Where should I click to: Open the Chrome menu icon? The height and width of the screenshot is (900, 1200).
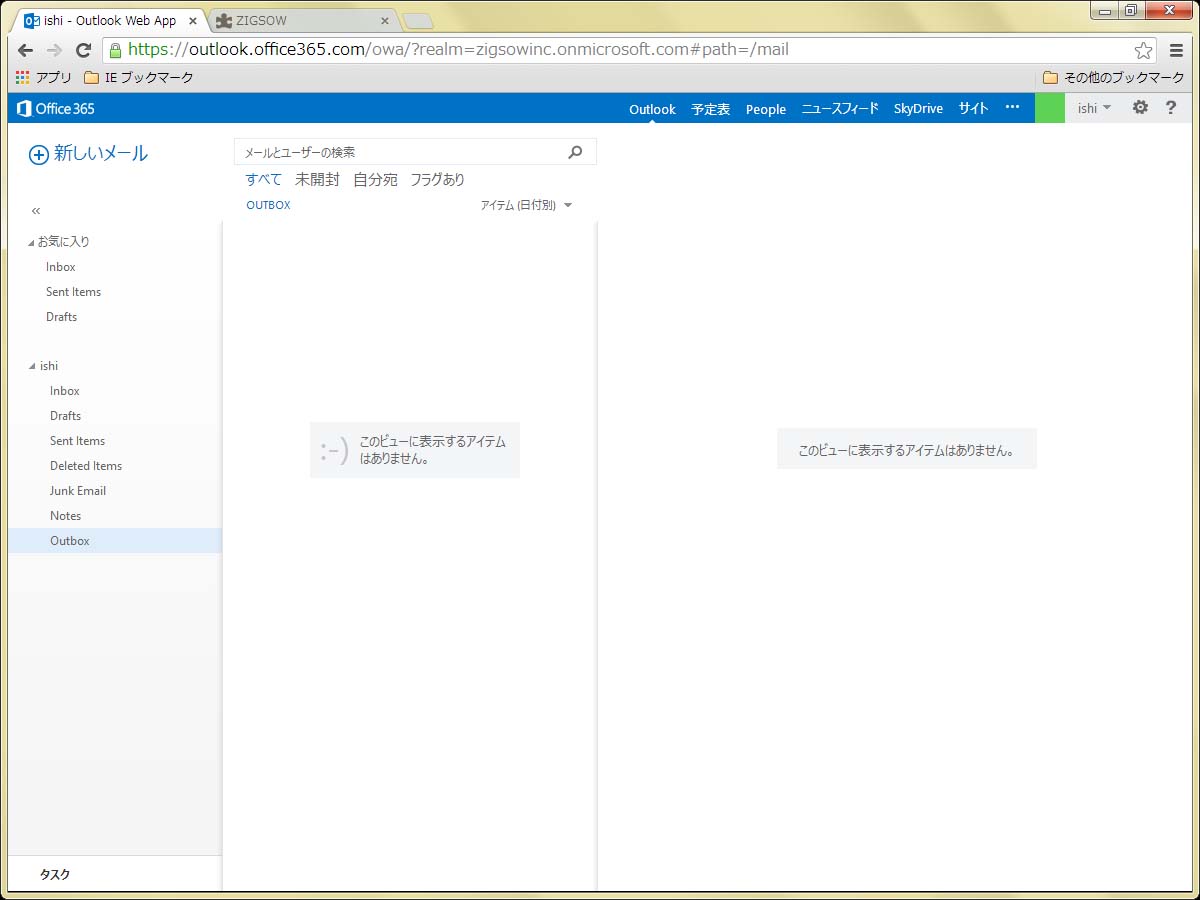tap(1177, 50)
